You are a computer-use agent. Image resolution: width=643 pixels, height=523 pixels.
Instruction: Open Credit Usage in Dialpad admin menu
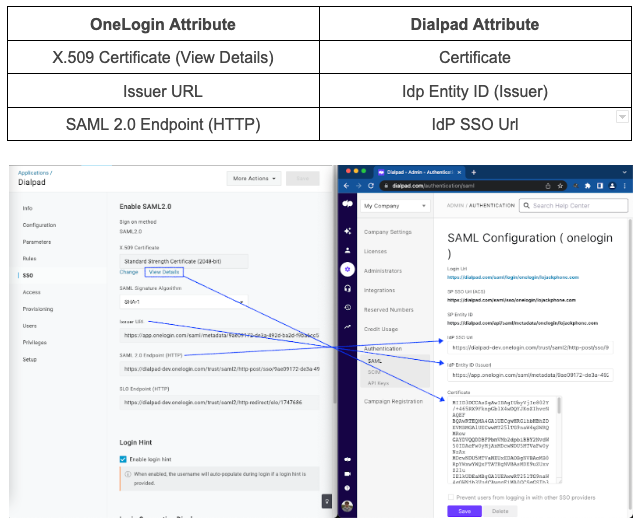381,329
